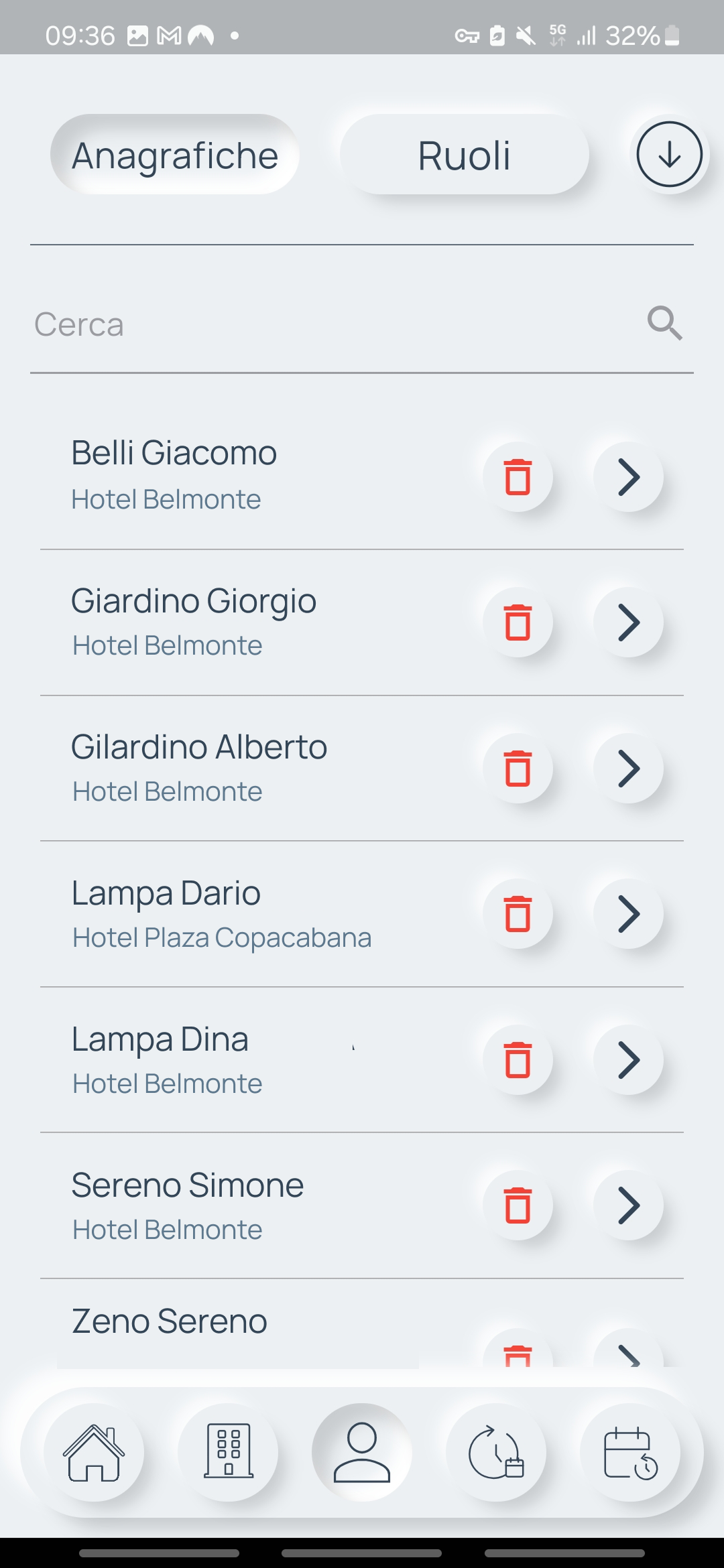724x1568 pixels.
Task: Select the Anagrafiche tab
Action: click(x=175, y=155)
